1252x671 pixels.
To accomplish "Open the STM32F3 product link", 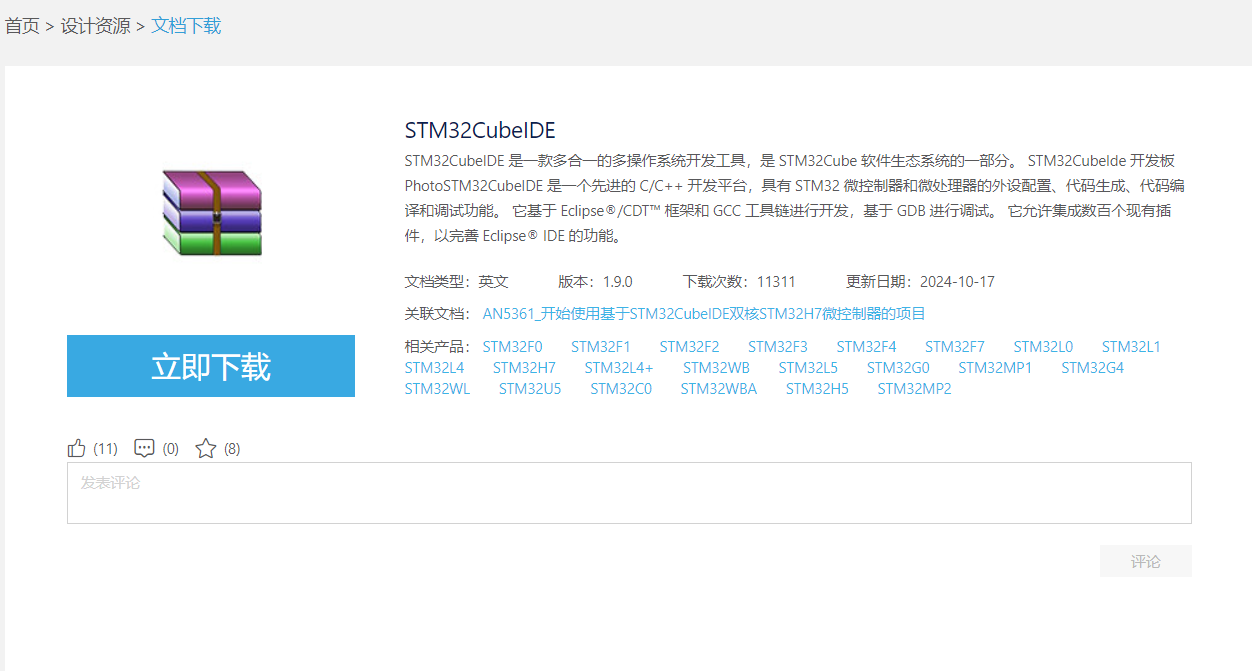I will 778,347.
